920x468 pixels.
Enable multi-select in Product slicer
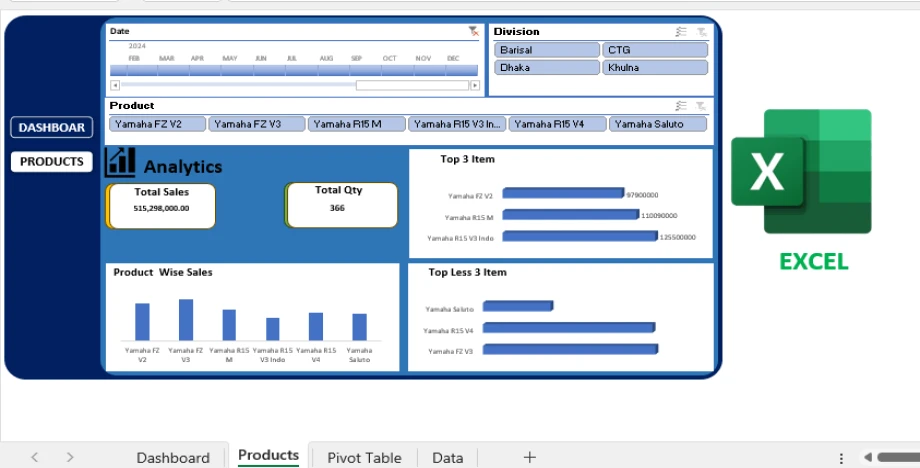coord(681,106)
